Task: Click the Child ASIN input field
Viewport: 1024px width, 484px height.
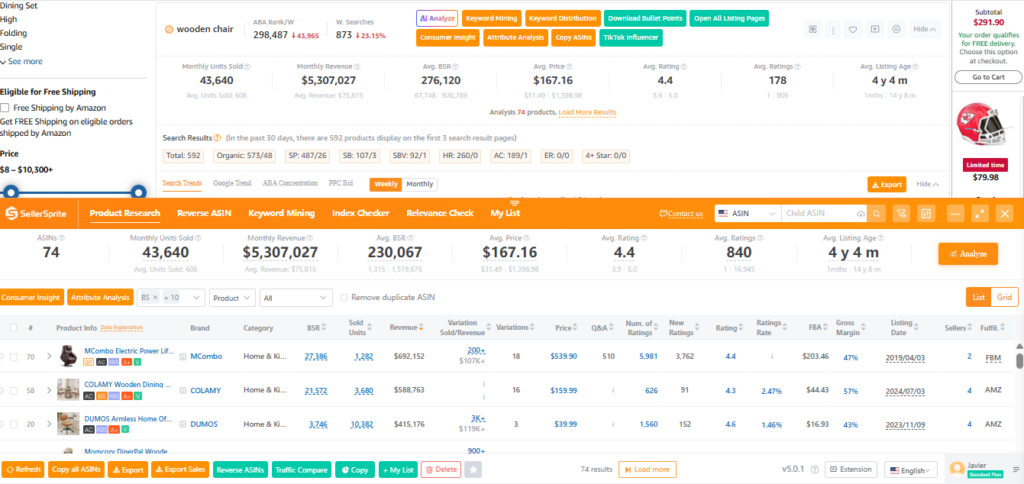Action: pos(816,213)
